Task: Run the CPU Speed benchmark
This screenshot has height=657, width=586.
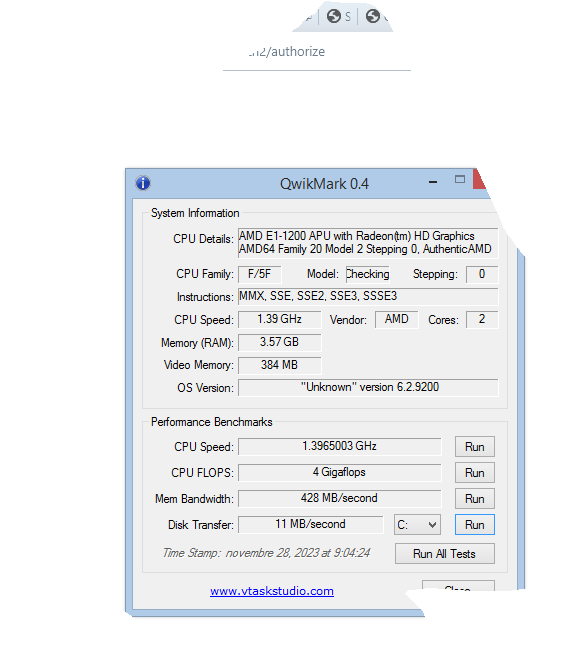Action: (475, 447)
